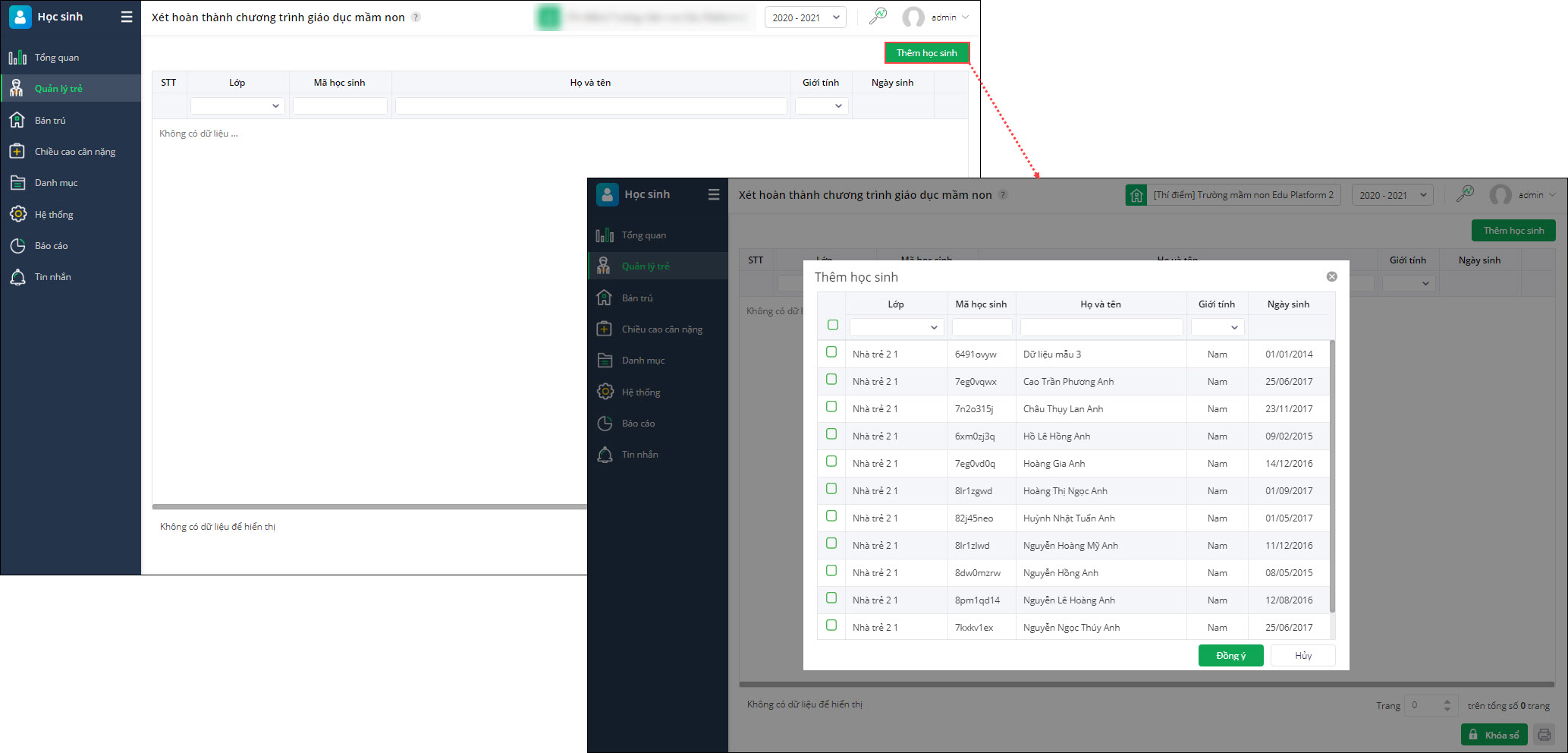1568x753 pixels.
Task: Confirm selection with Đồng ý button
Action: point(1231,655)
